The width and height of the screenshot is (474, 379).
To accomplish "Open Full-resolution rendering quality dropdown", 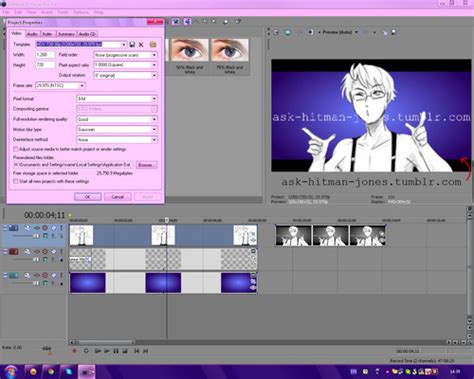I will tap(154, 119).
